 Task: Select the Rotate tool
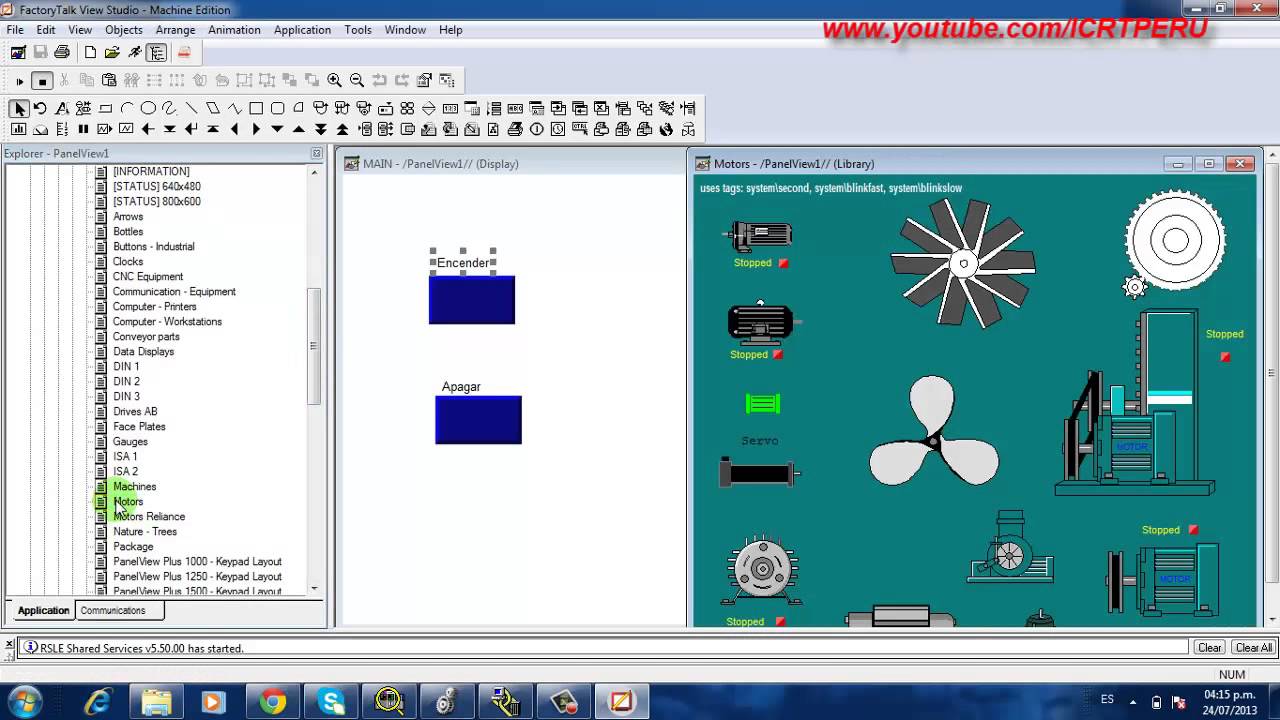pyautogui.click(x=40, y=108)
